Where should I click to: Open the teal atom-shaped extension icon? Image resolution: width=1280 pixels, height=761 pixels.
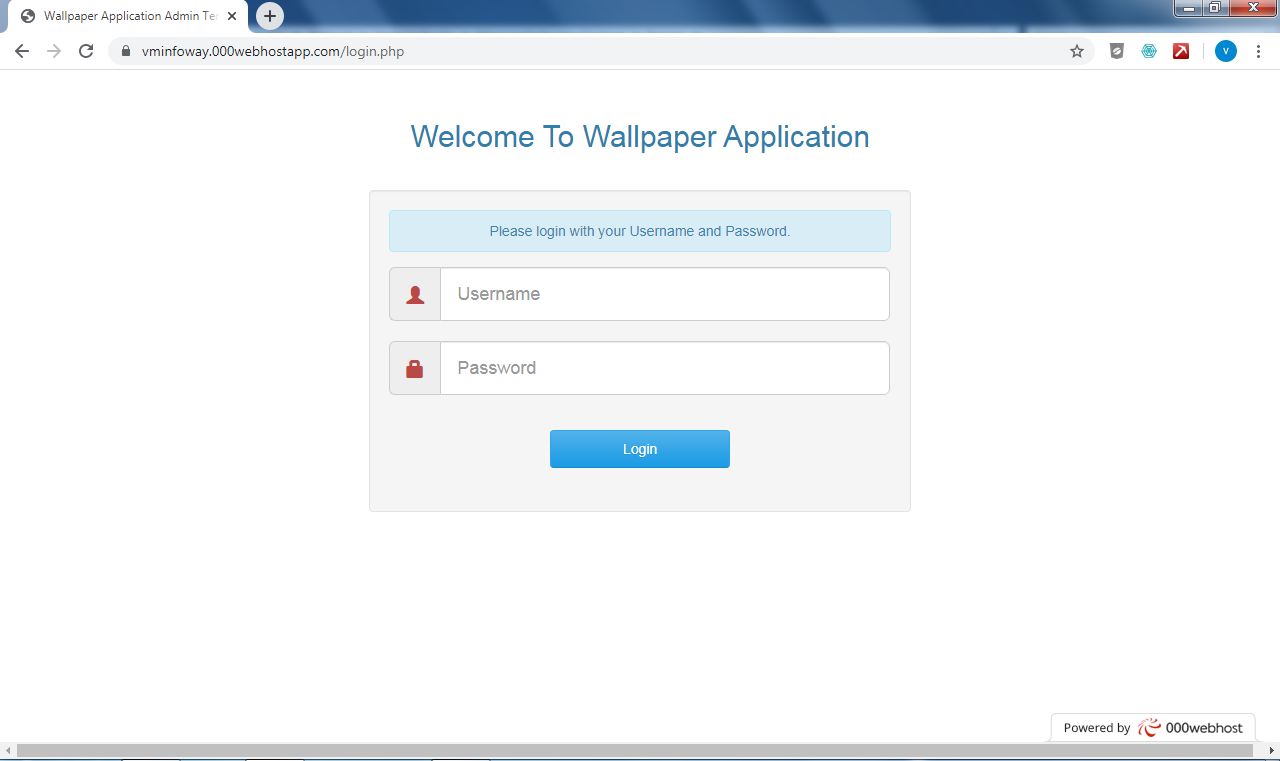(x=1149, y=51)
